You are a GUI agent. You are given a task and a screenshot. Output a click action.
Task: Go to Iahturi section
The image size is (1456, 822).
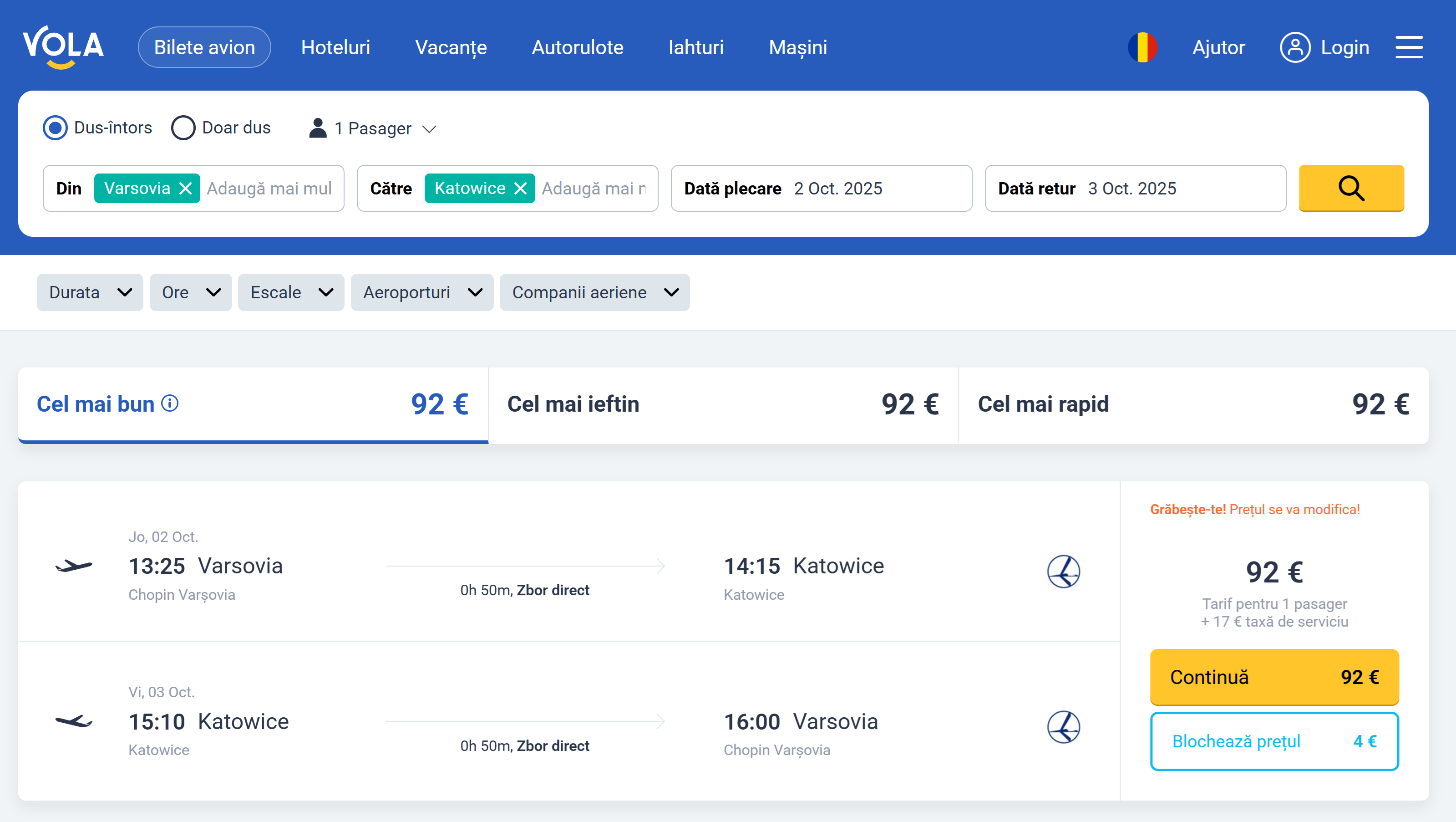click(696, 47)
